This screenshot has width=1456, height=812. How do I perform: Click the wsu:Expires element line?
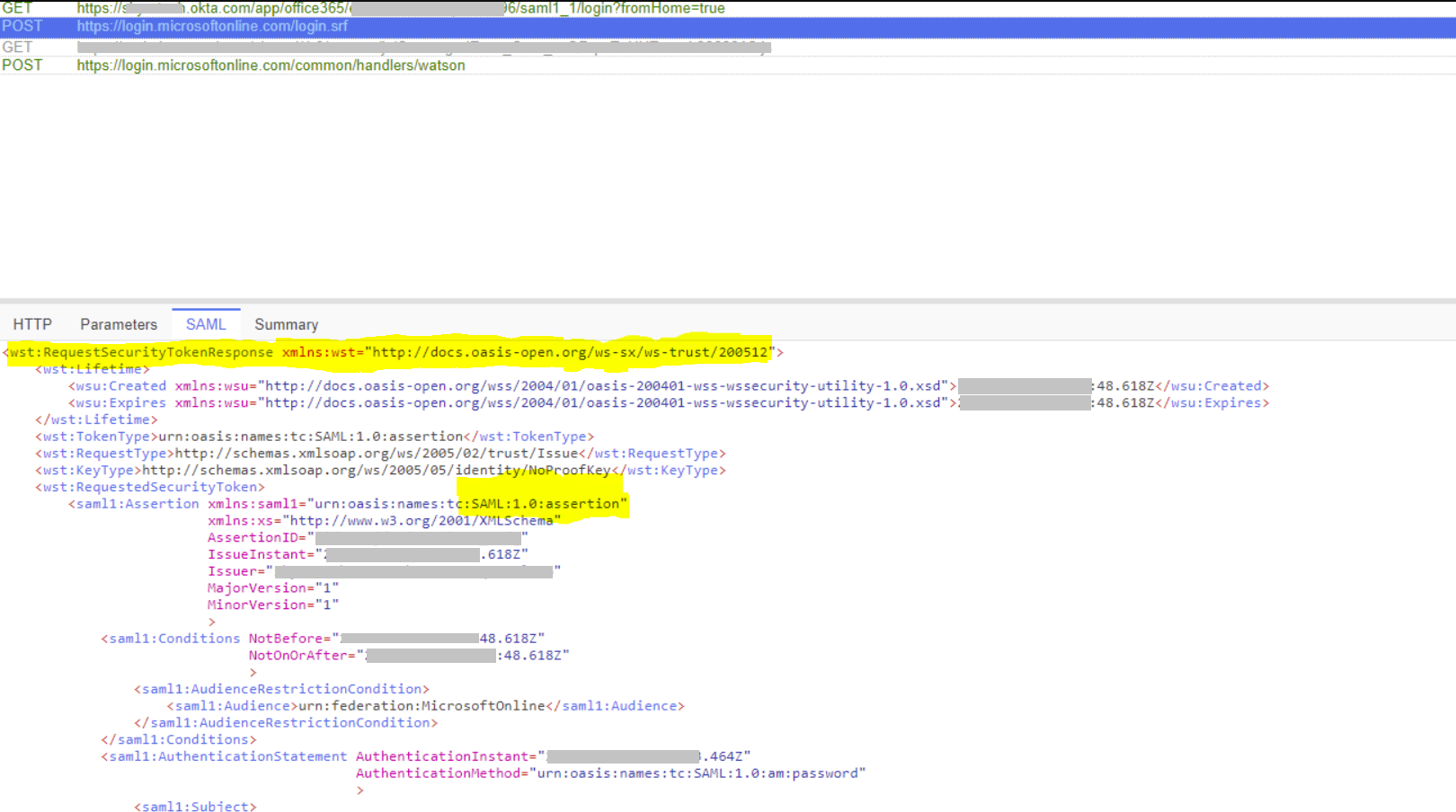tap(669, 403)
